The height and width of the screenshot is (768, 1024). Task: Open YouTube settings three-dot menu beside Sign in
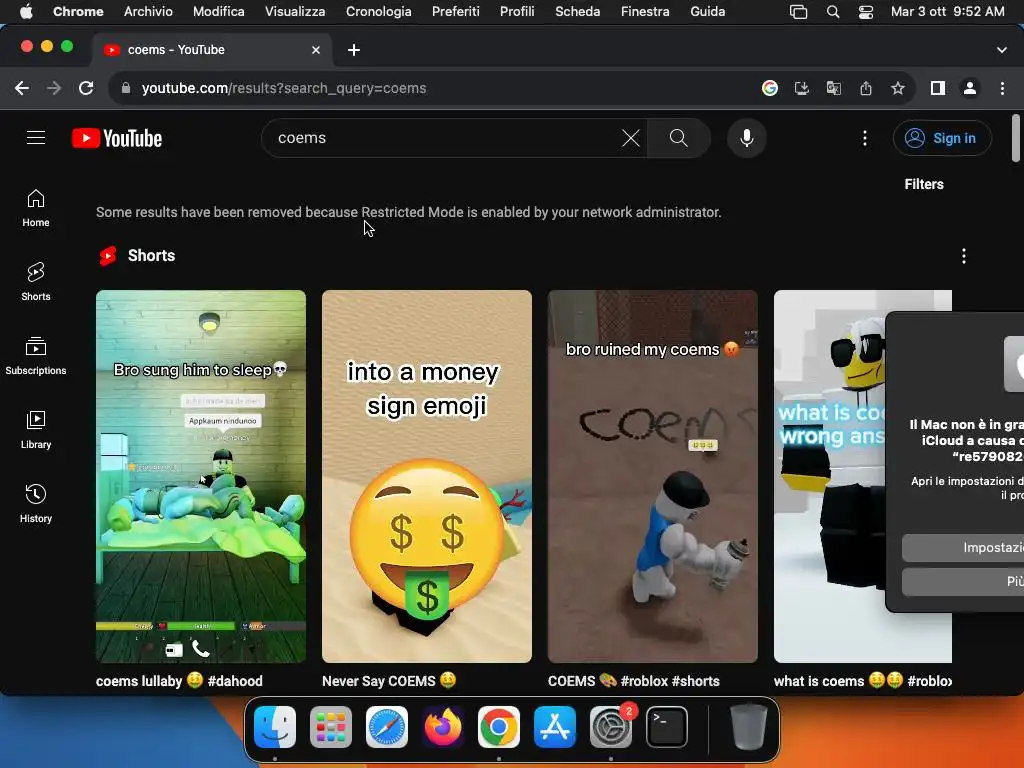pos(865,138)
